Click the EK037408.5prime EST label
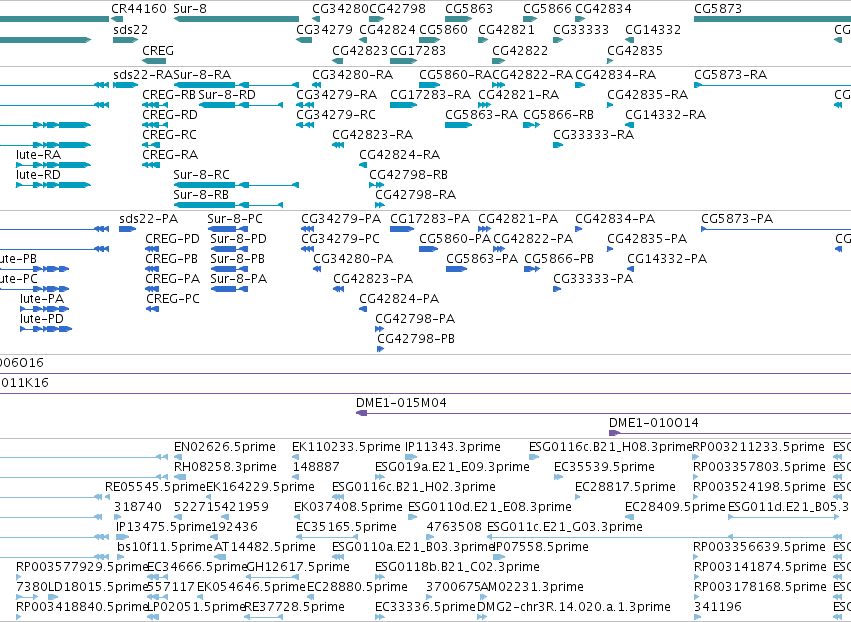The height and width of the screenshot is (622, 851). coord(348,507)
